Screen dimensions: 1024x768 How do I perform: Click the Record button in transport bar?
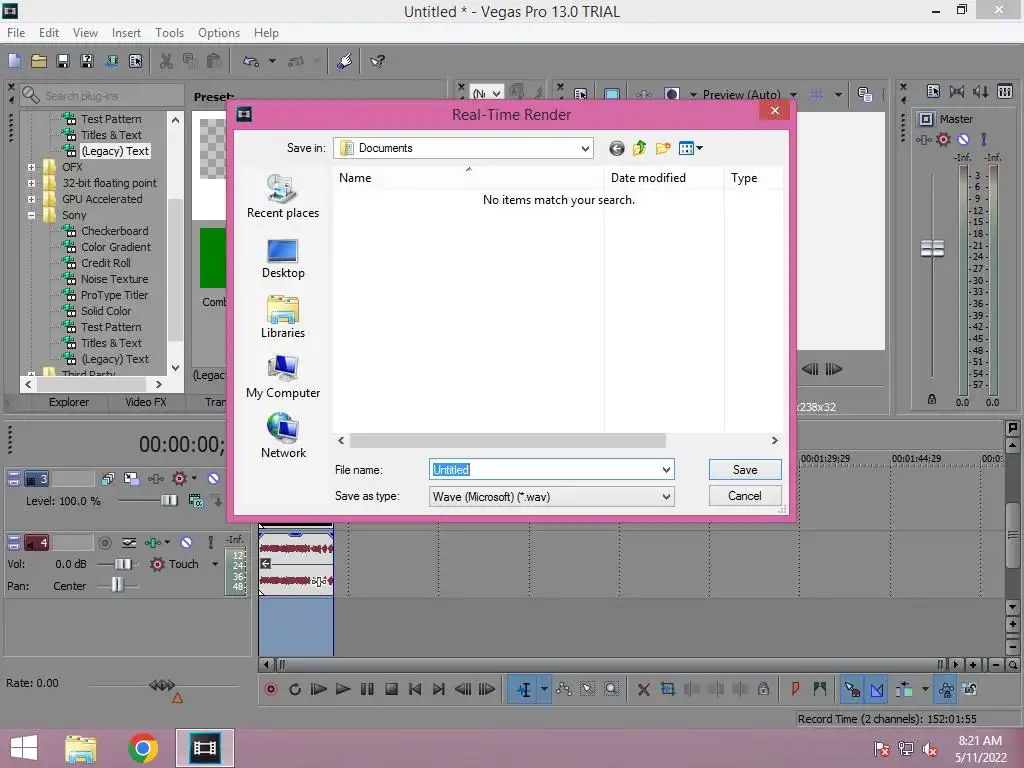click(x=270, y=689)
